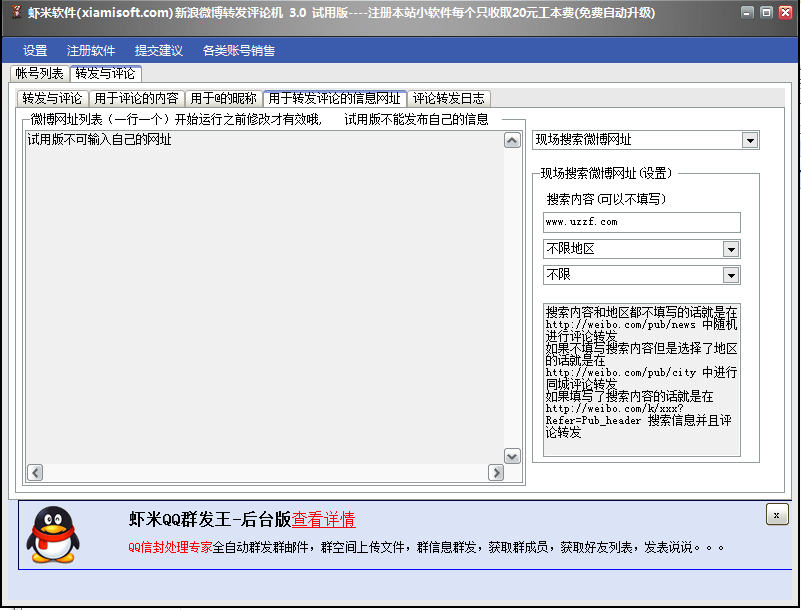Open the 评论转发日志 tab
Image resolution: width=801 pixels, height=610 pixels.
pyautogui.click(x=449, y=98)
